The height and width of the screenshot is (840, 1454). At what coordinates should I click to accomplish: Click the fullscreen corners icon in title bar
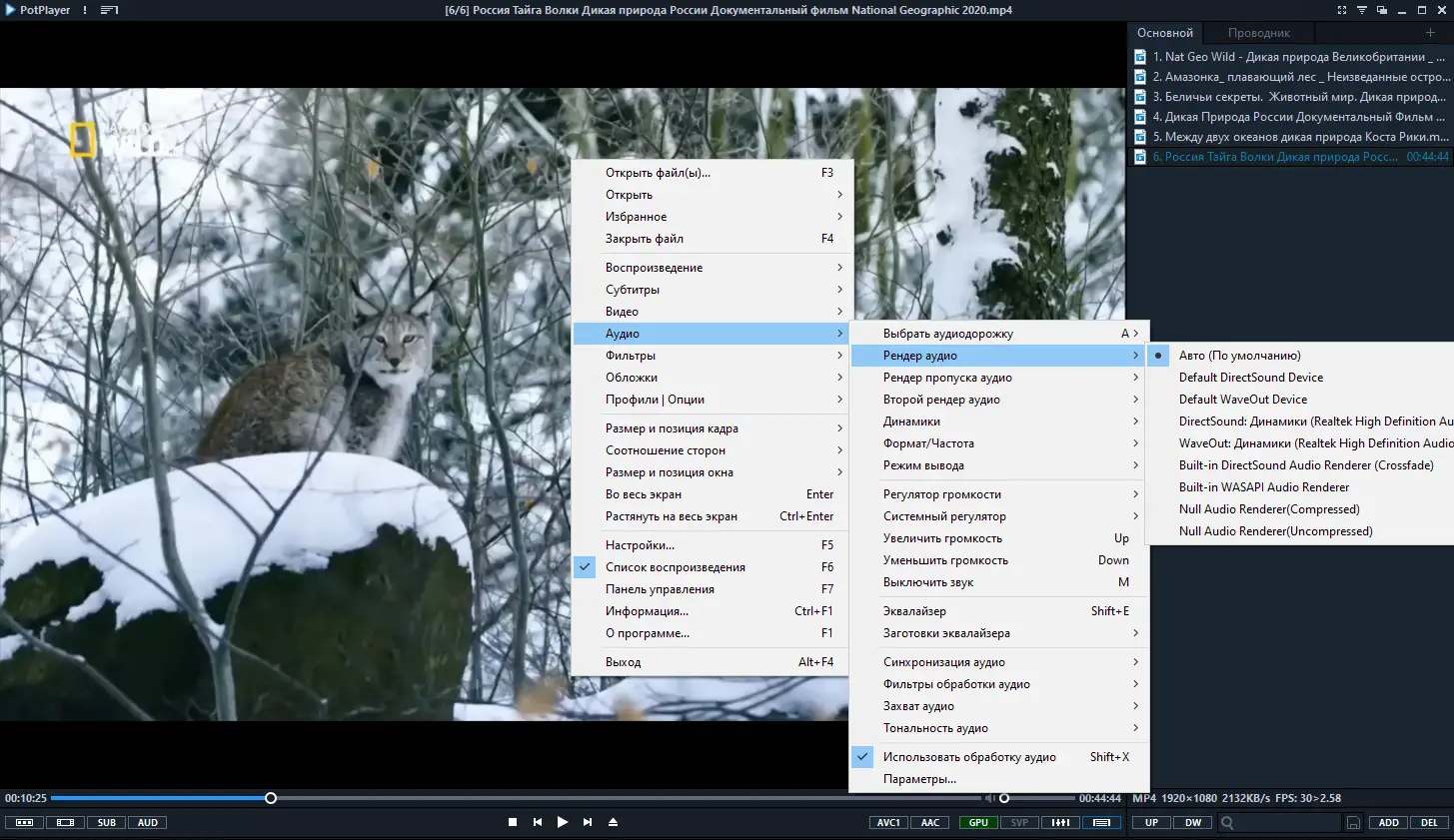[x=1341, y=10]
